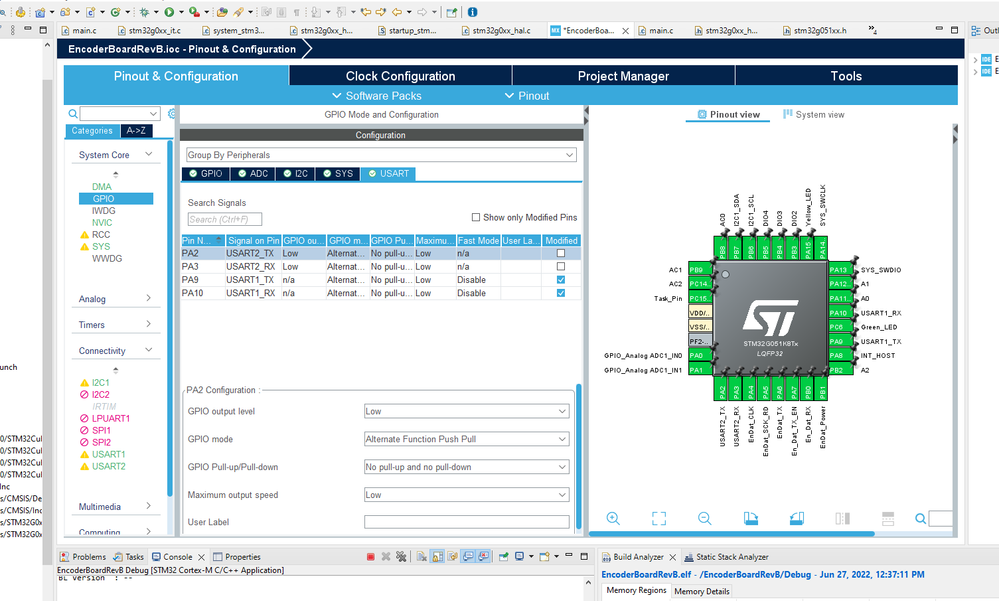Toggle the Modified checkbox for PA3

coord(561,266)
